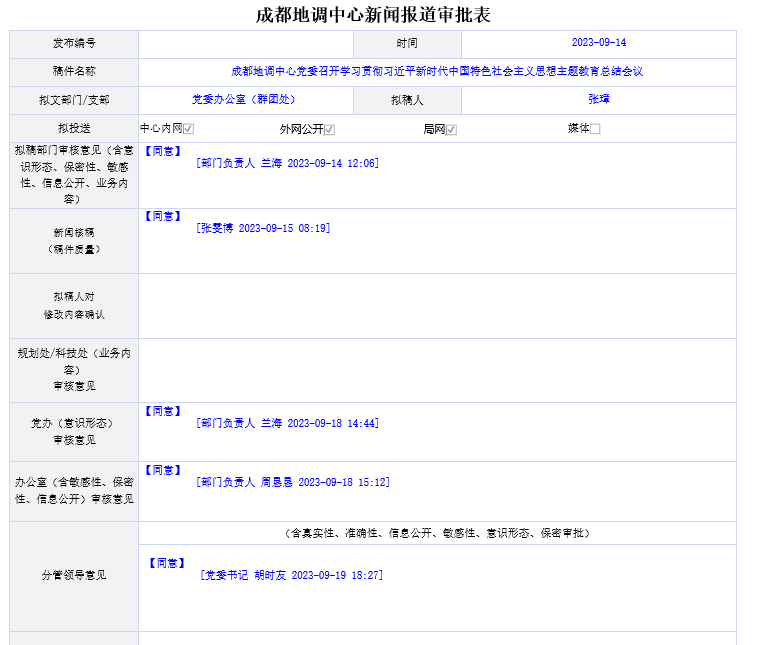779x645 pixels.
Task: Click 【同意】 in 新闻核稿 row
Action: (x=163, y=216)
